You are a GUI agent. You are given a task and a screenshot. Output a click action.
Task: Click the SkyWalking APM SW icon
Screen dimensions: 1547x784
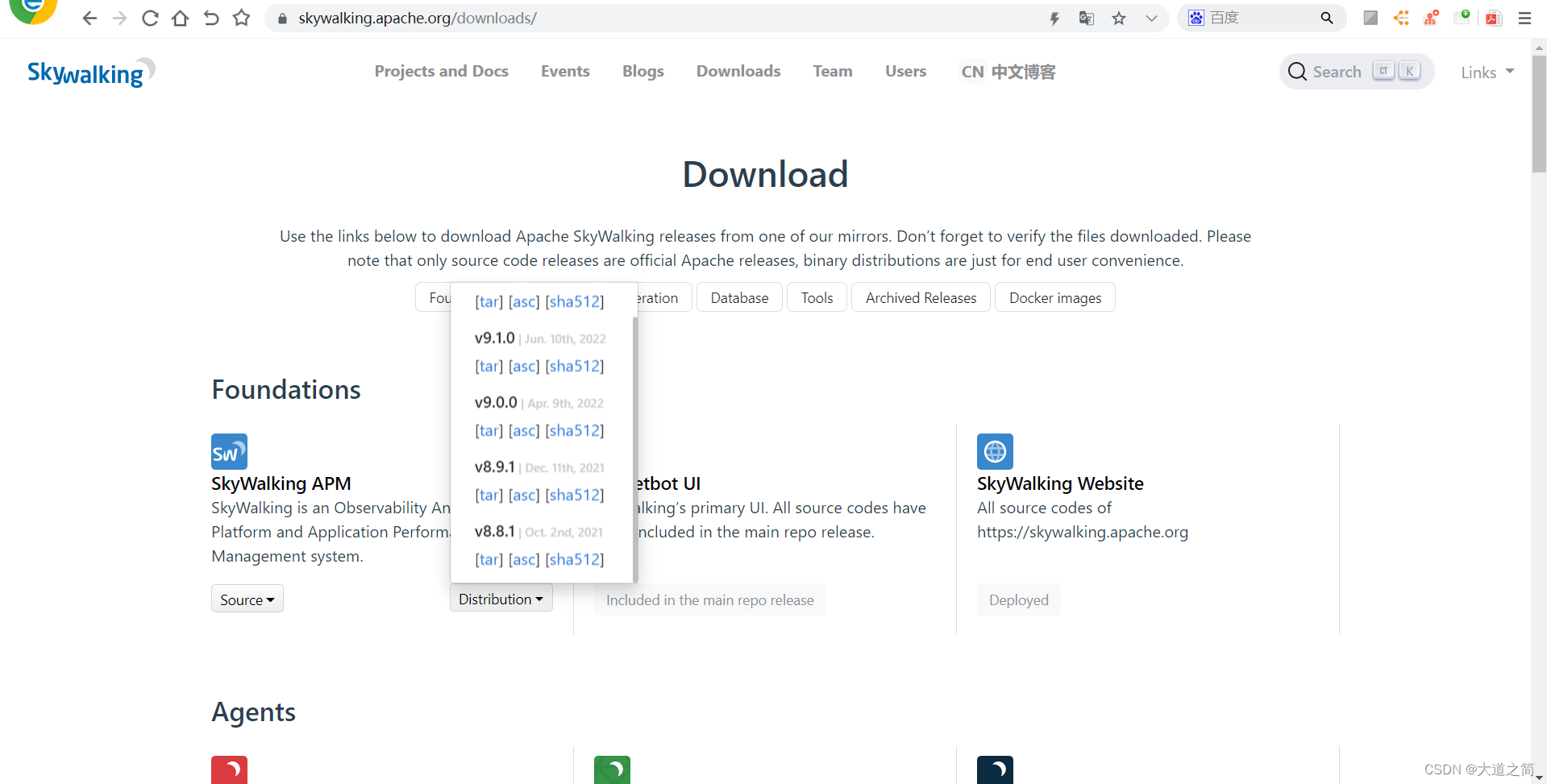click(229, 451)
